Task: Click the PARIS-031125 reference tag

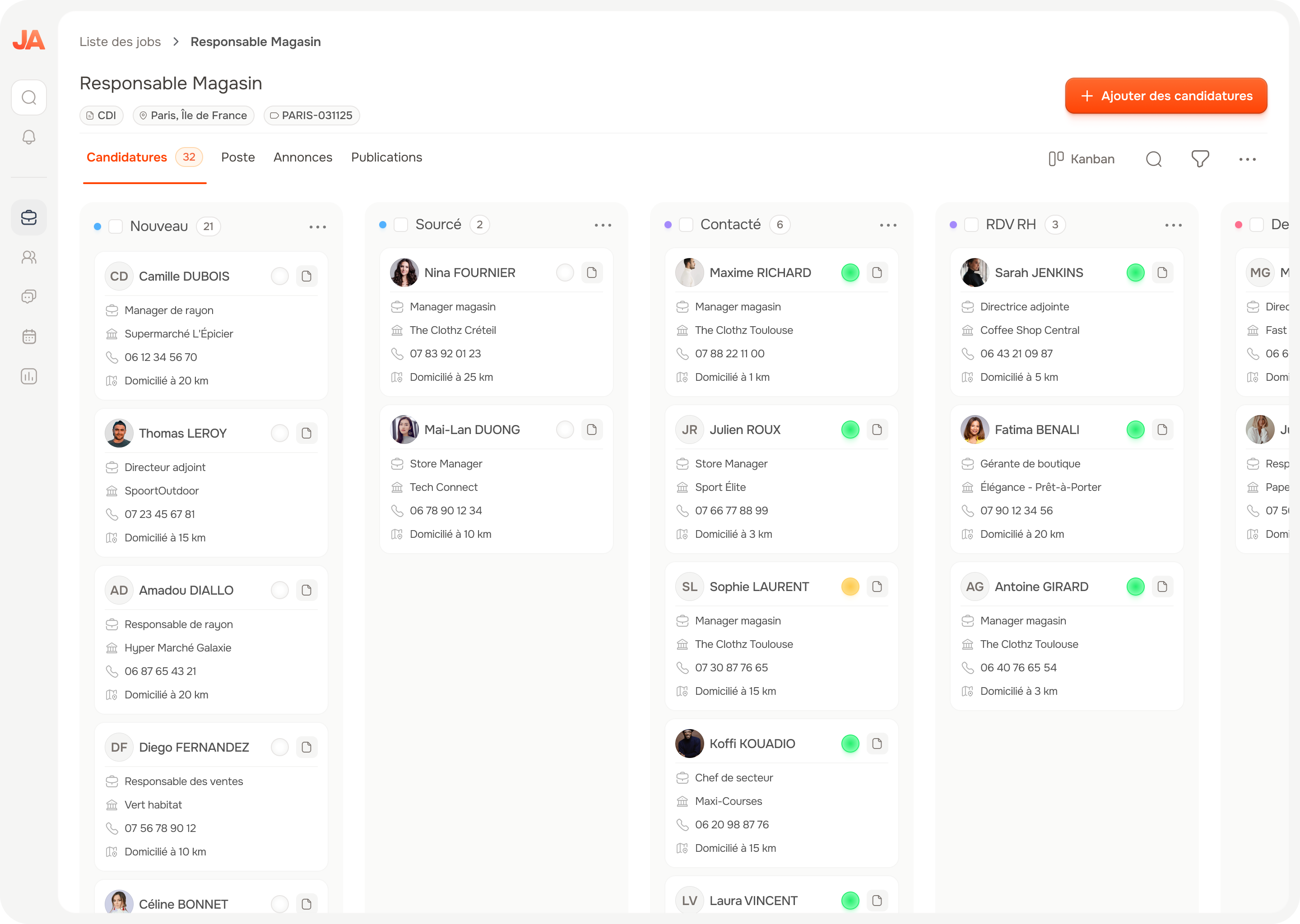Action: (311, 115)
